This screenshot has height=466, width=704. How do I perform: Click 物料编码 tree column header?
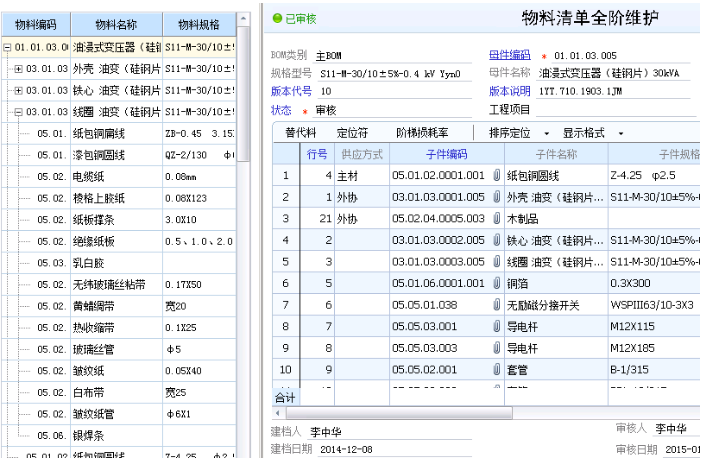pos(36,24)
